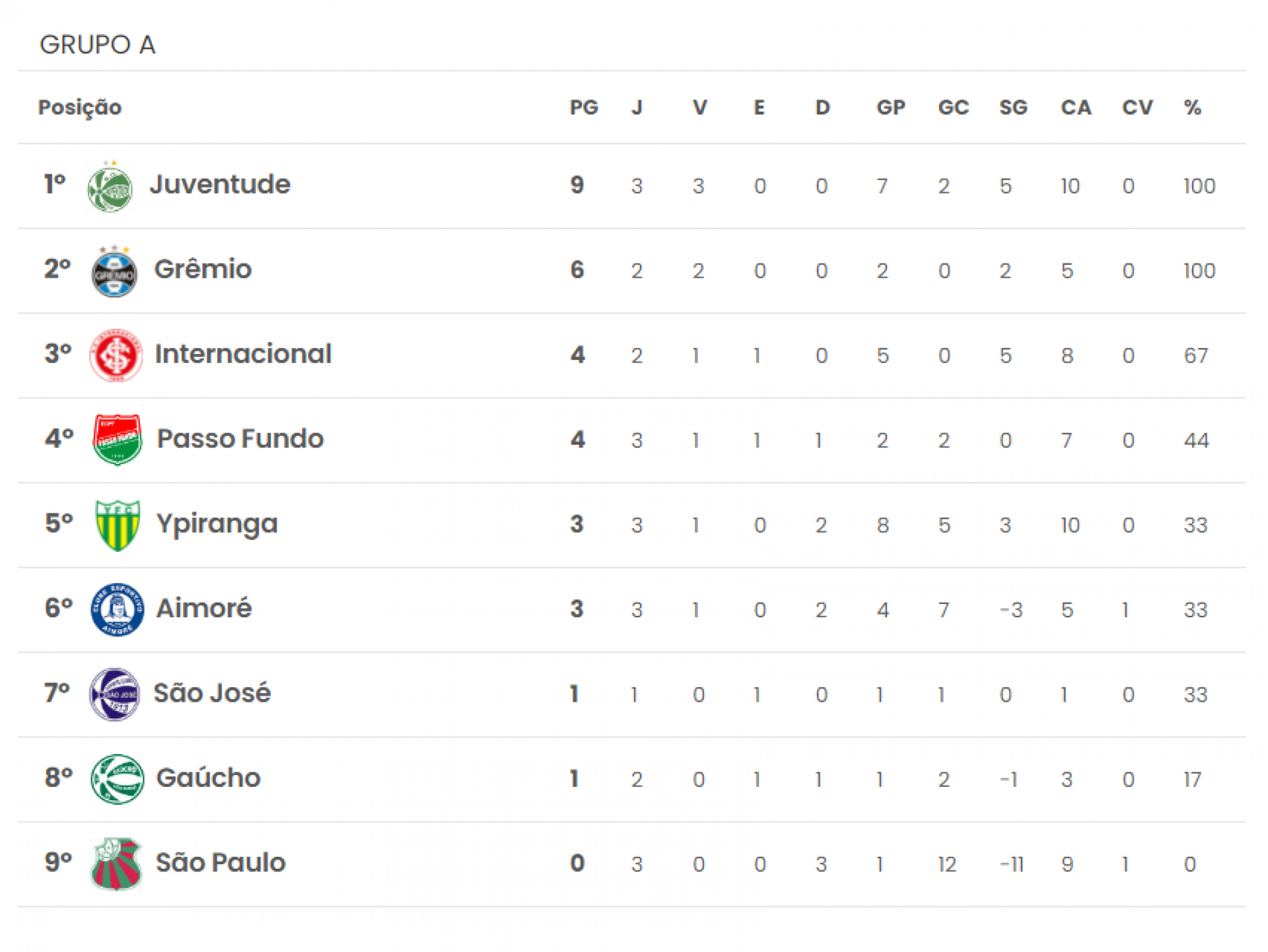Viewport: 1268px width, 952px height.
Task: Click the Grêmio team badge
Action: [114, 271]
